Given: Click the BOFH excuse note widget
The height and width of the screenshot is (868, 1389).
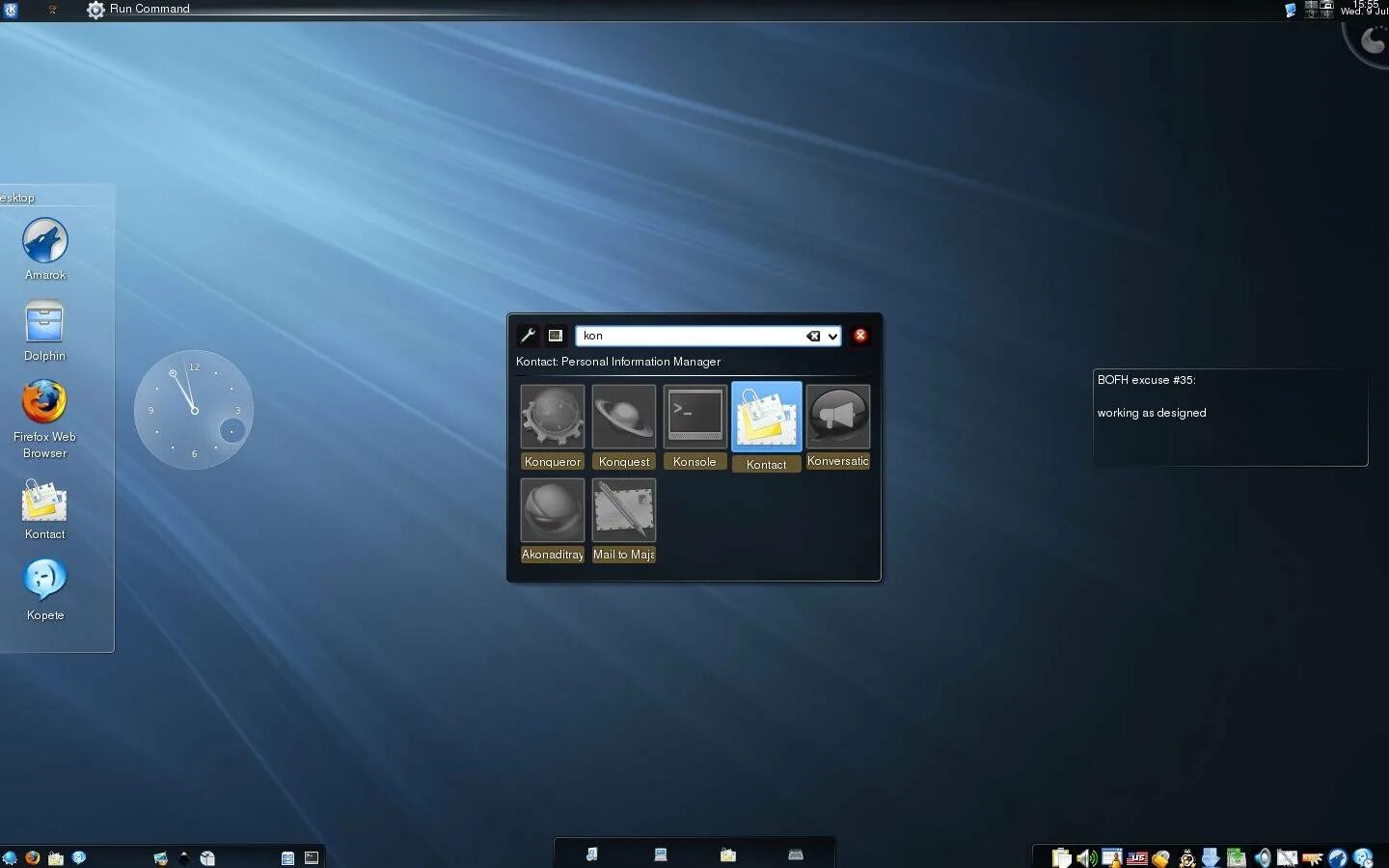Looking at the screenshot, I should point(1230,418).
